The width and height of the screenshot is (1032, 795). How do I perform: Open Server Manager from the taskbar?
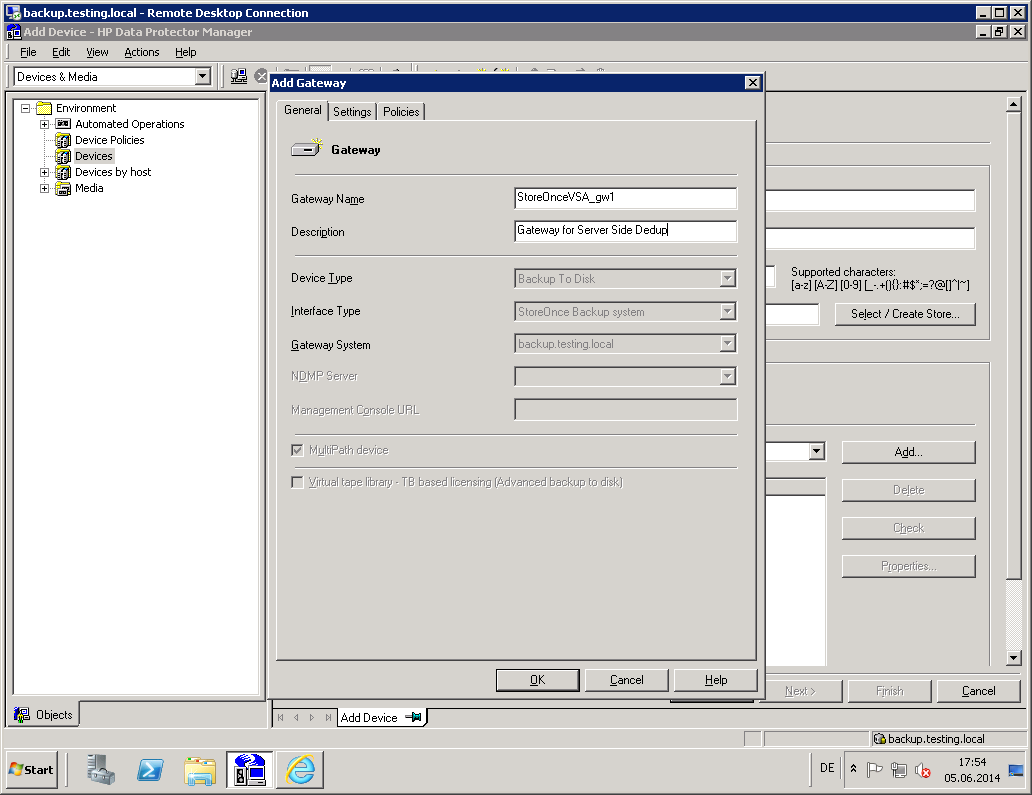(101, 769)
